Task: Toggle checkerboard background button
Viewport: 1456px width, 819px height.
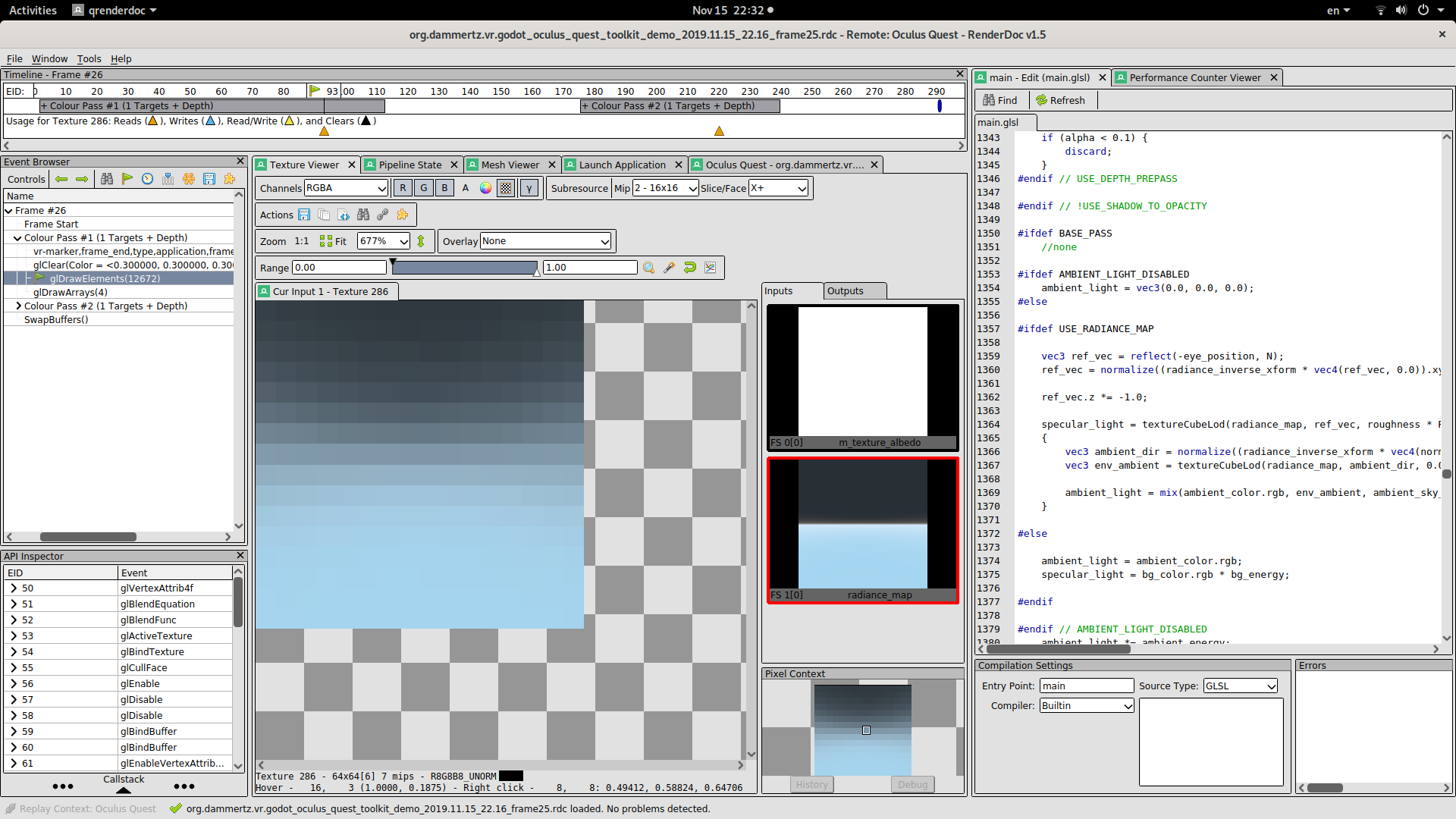Action: (506, 188)
